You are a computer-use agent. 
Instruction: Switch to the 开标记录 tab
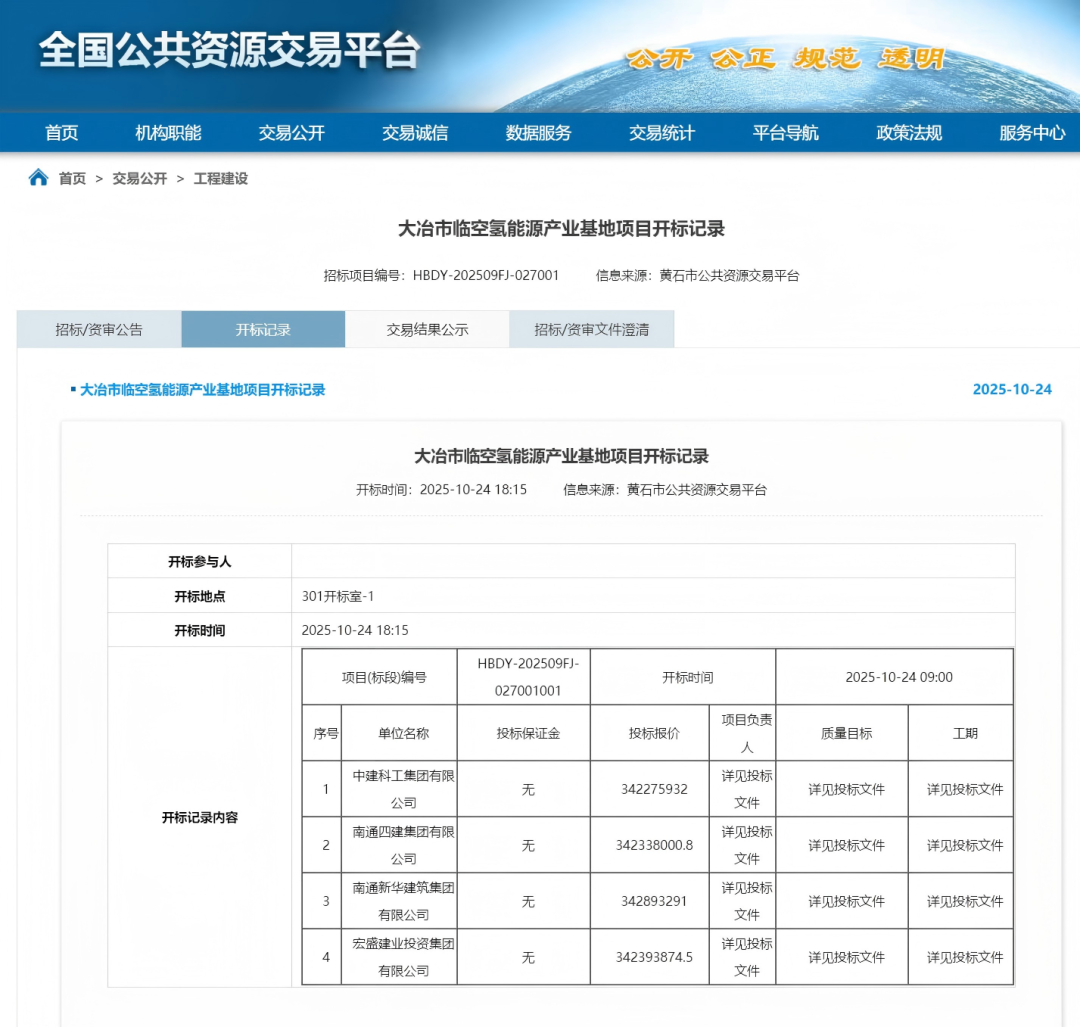tap(262, 329)
